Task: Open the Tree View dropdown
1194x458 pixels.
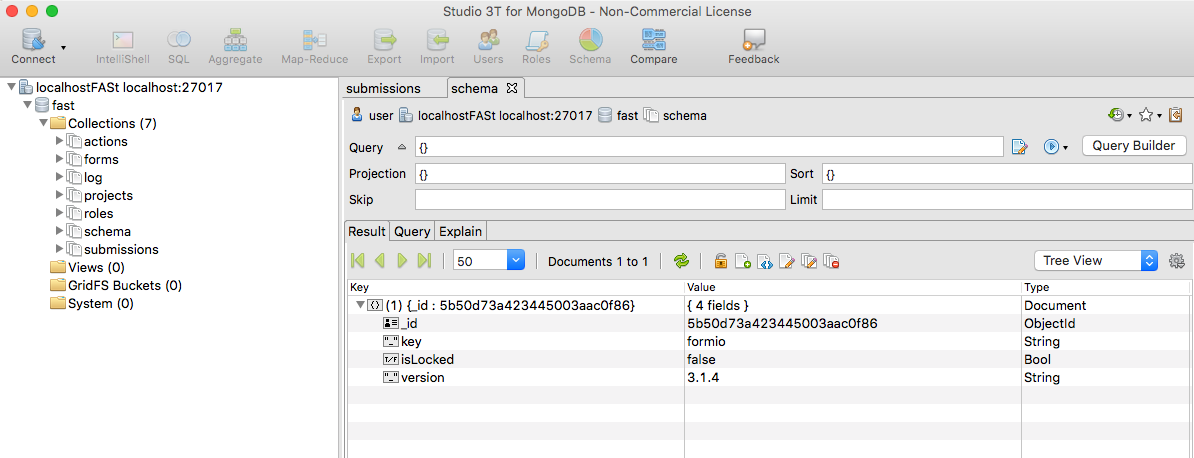Action: click(1096, 261)
